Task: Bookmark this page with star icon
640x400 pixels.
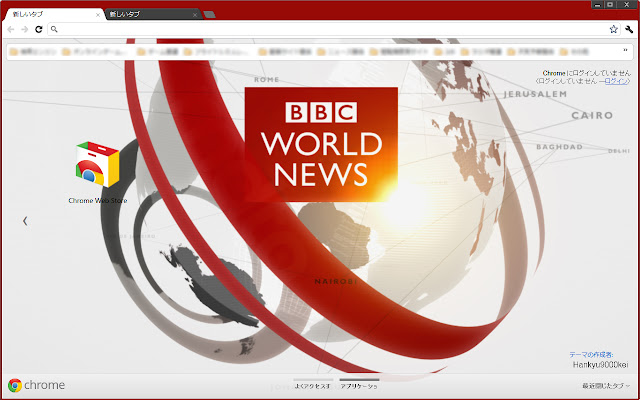Action: (613, 29)
